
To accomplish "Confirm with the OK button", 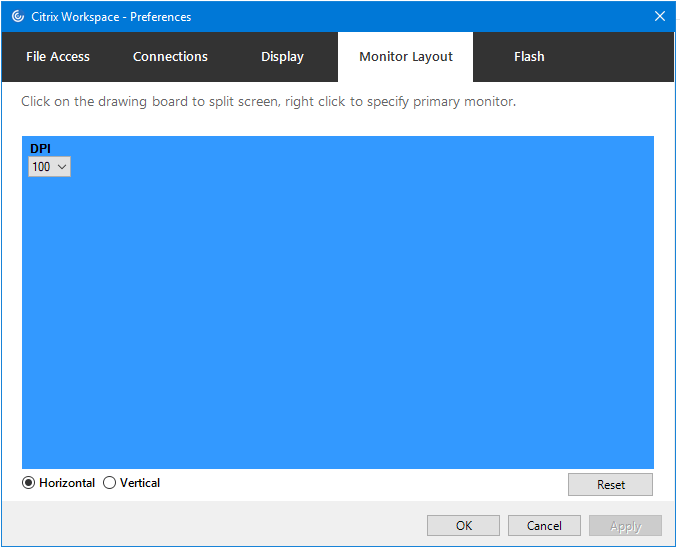I will [463, 526].
